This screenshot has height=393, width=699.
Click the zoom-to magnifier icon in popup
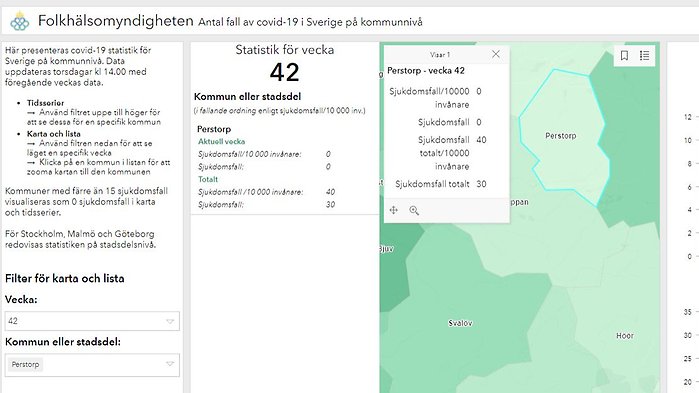click(414, 210)
